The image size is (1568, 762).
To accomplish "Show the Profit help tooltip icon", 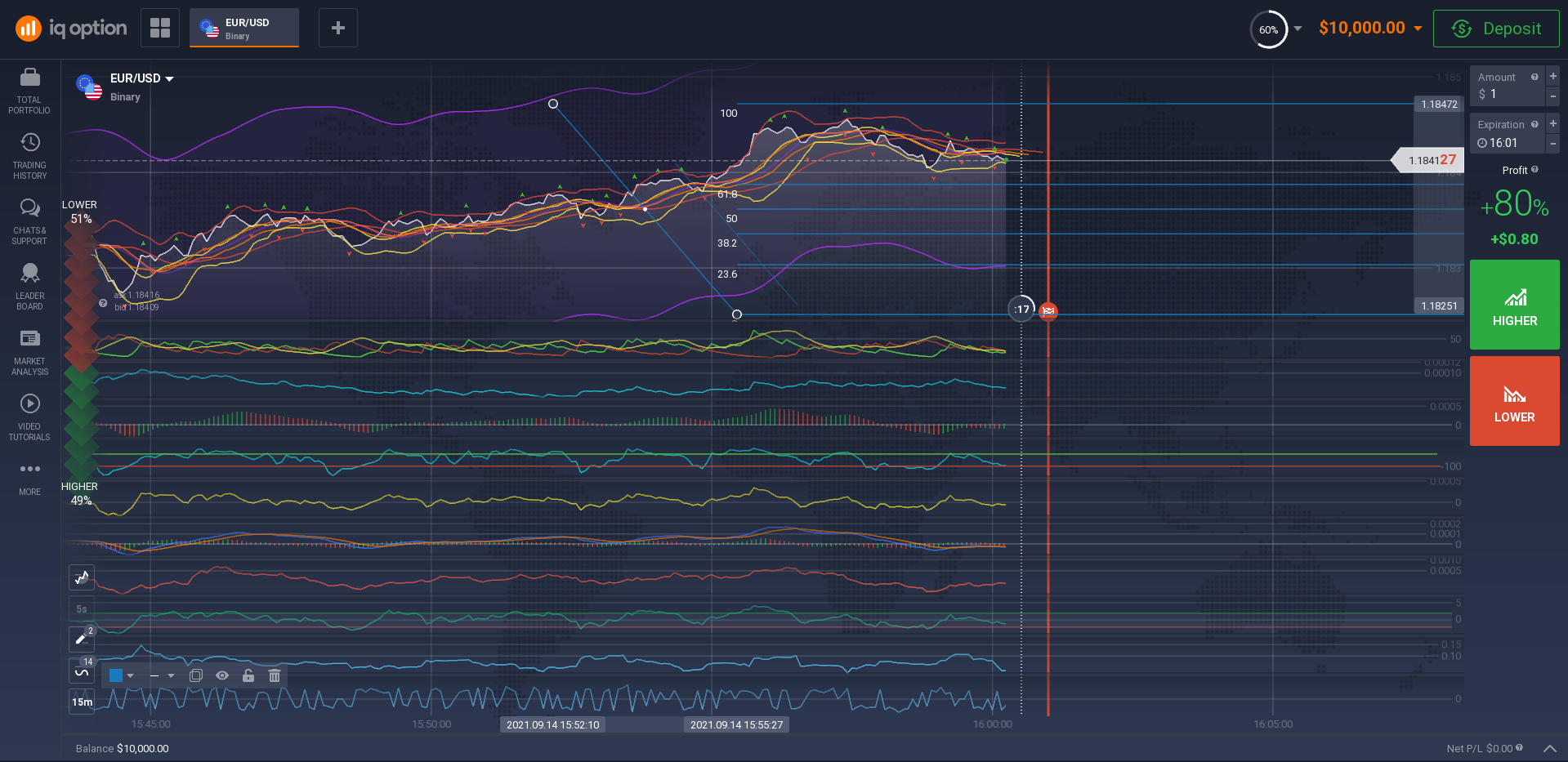I will [x=1534, y=169].
